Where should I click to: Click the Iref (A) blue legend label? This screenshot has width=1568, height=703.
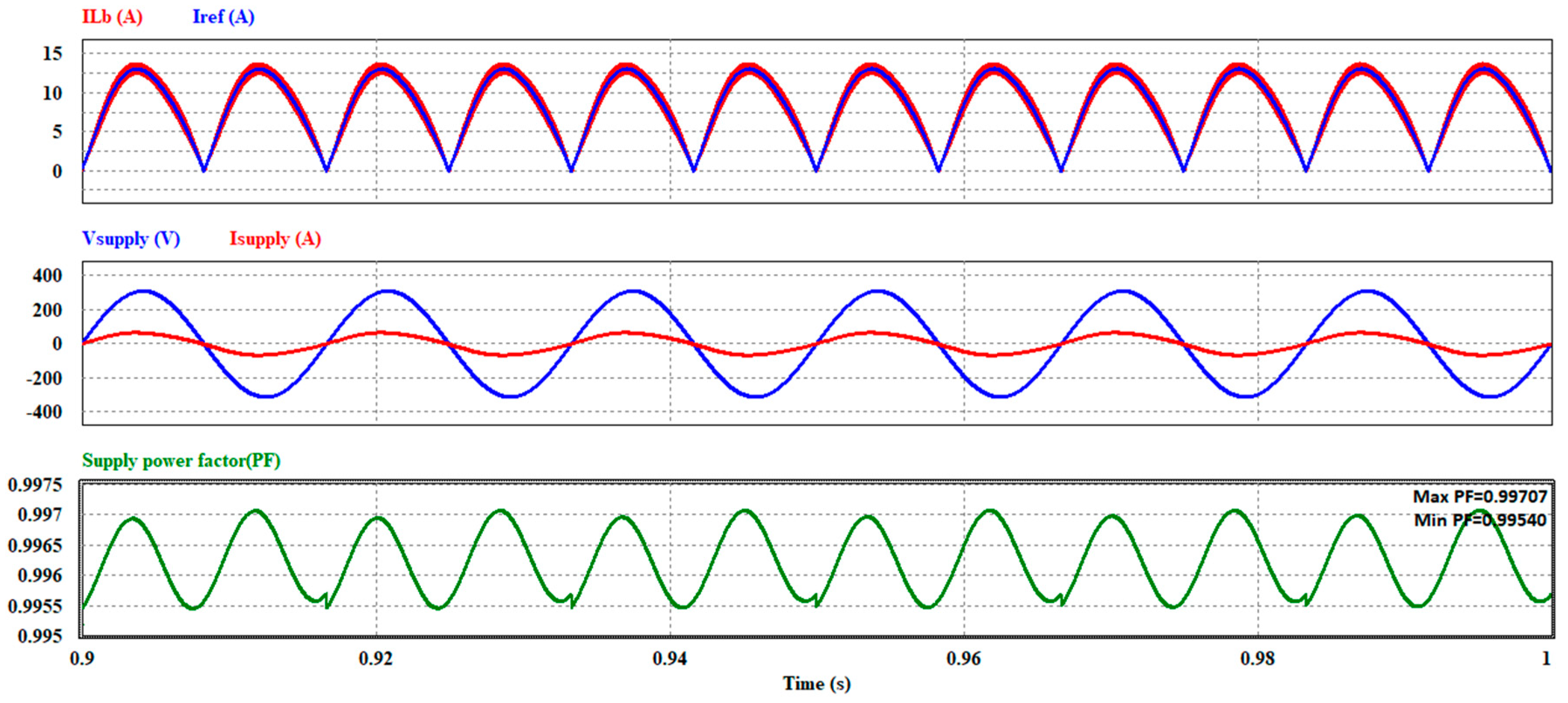(224, 17)
